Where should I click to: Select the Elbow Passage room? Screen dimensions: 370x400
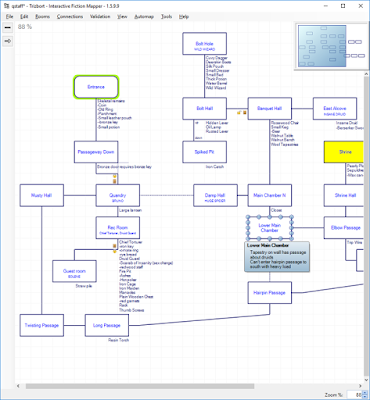(344, 228)
